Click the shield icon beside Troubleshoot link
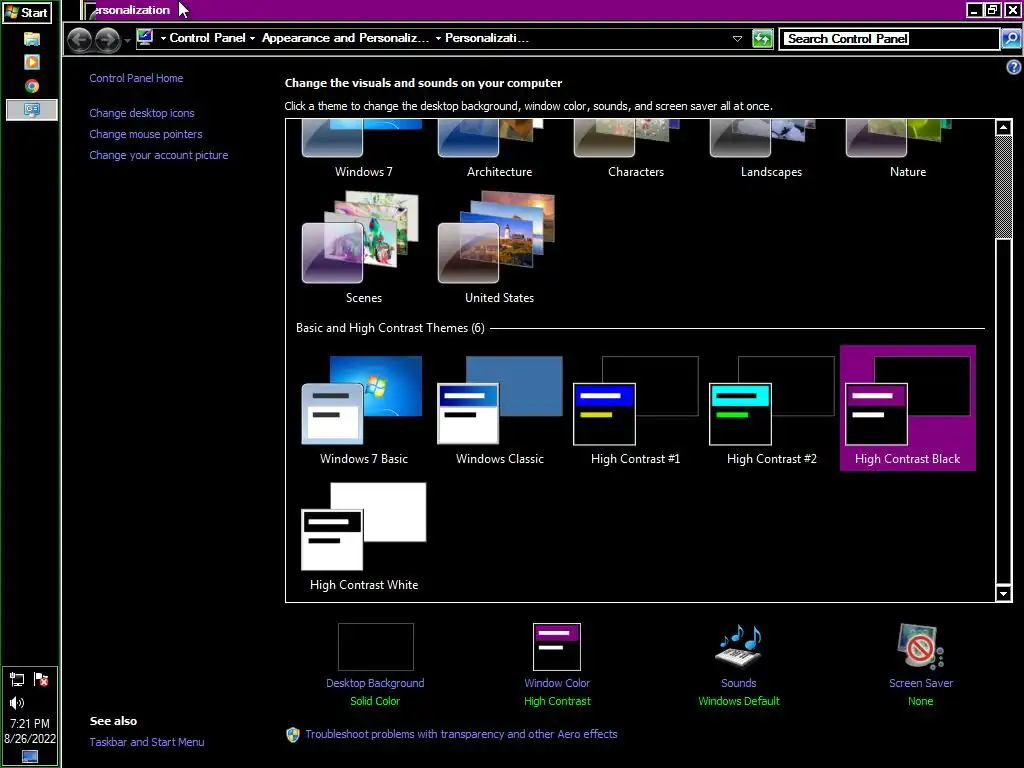 point(293,735)
